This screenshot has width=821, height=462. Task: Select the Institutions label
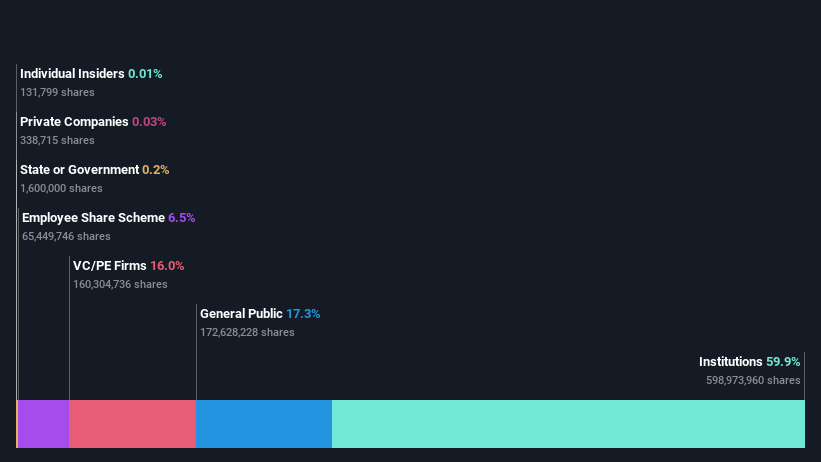[730, 362]
